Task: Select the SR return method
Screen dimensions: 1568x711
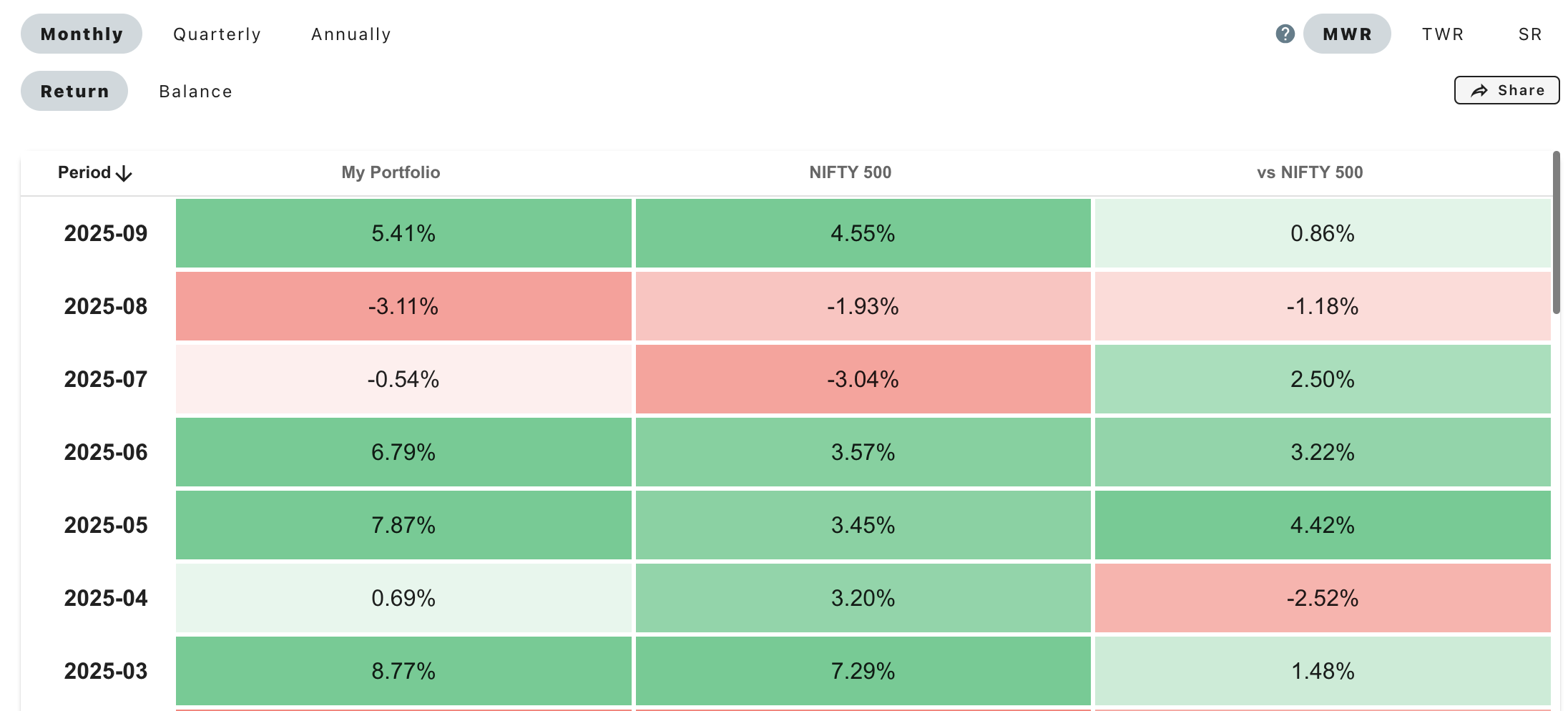Action: pos(1530,34)
